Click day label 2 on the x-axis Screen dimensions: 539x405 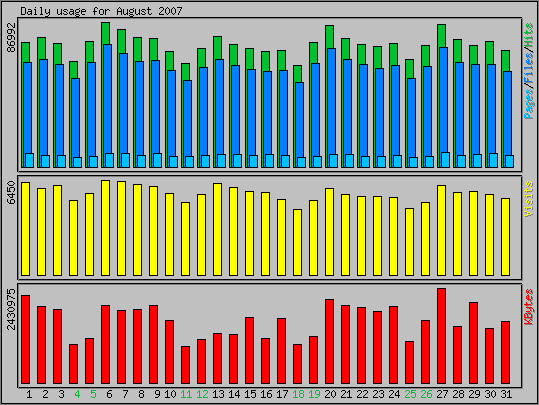[x=45, y=394]
